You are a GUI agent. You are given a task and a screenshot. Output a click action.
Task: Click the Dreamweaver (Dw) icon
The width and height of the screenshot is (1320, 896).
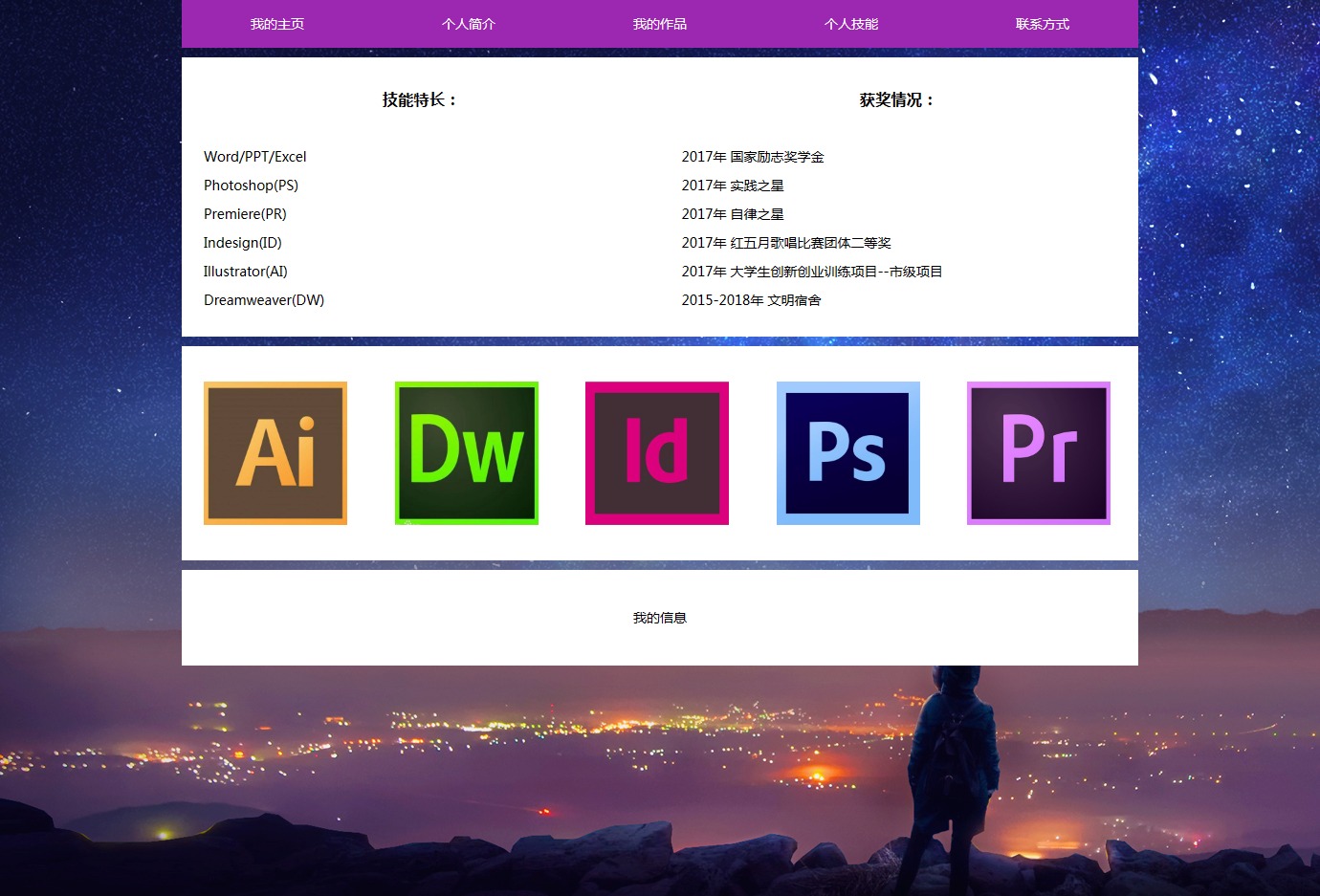click(x=467, y=453)
